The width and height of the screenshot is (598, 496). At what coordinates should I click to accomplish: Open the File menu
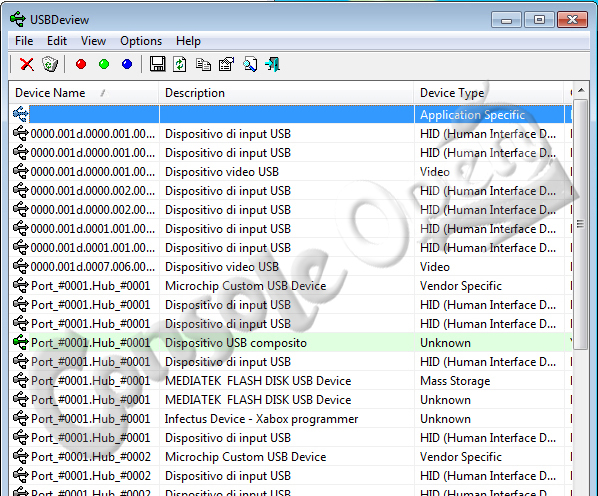tap(24, 41)
